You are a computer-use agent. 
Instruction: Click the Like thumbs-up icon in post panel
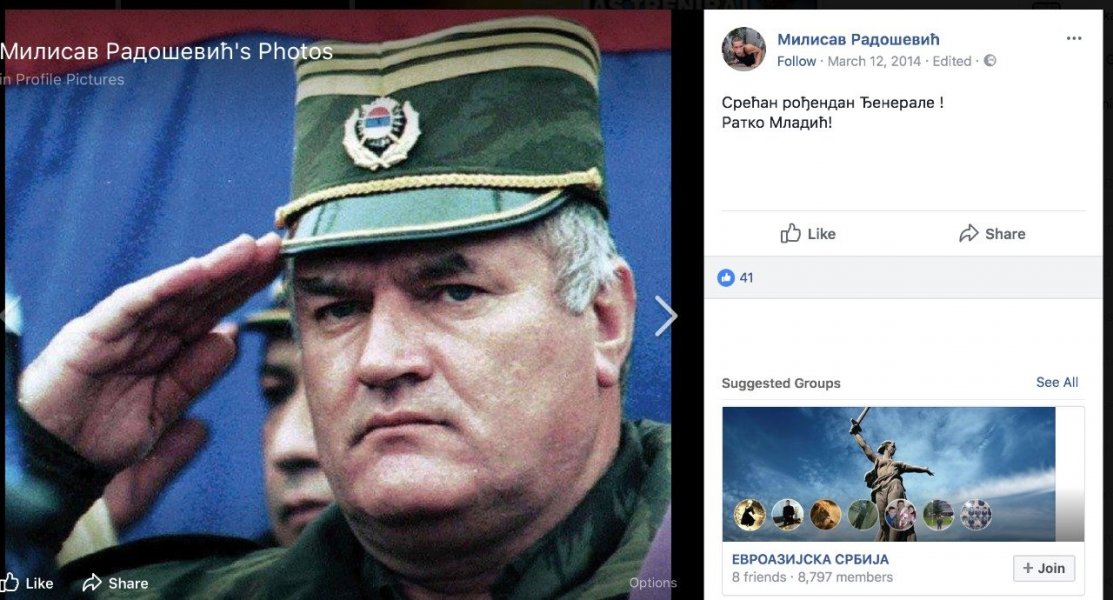[791, 233]
